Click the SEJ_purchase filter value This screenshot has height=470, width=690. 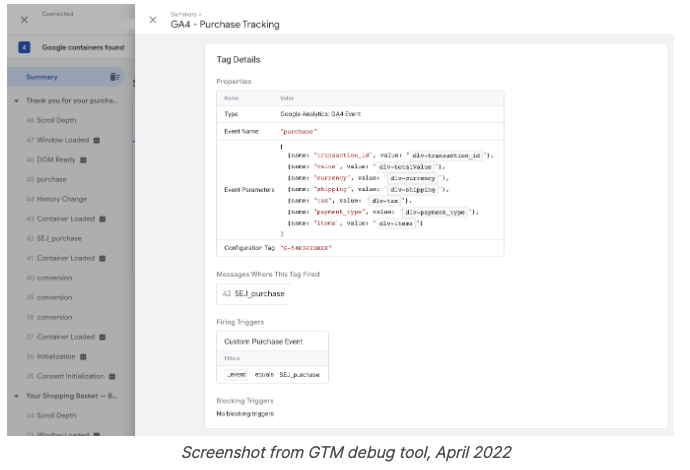pos(299,375)
